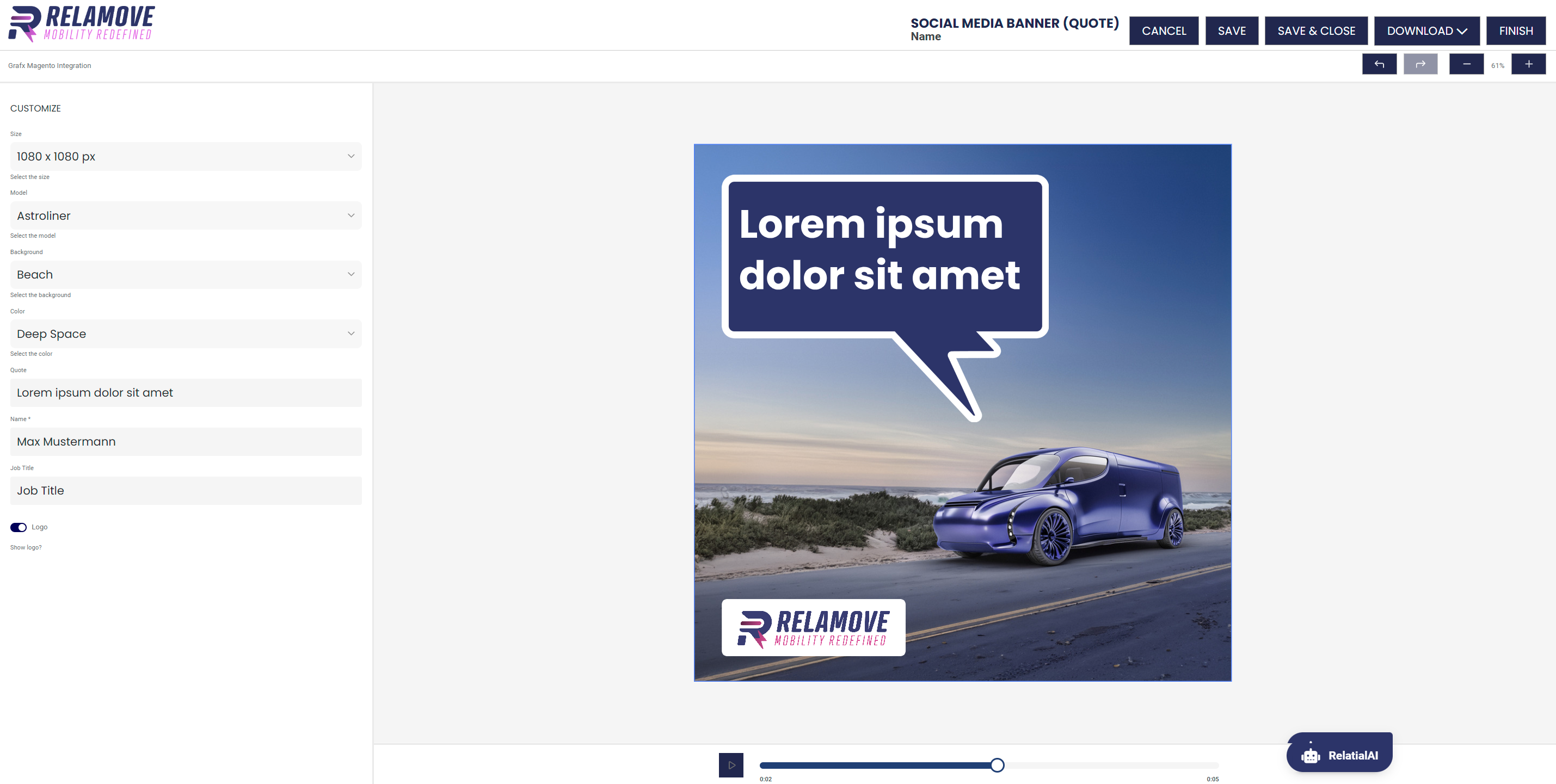Click the Job Title input field
The height and width of the screenshot is (784, 1556).
(186, 490)
